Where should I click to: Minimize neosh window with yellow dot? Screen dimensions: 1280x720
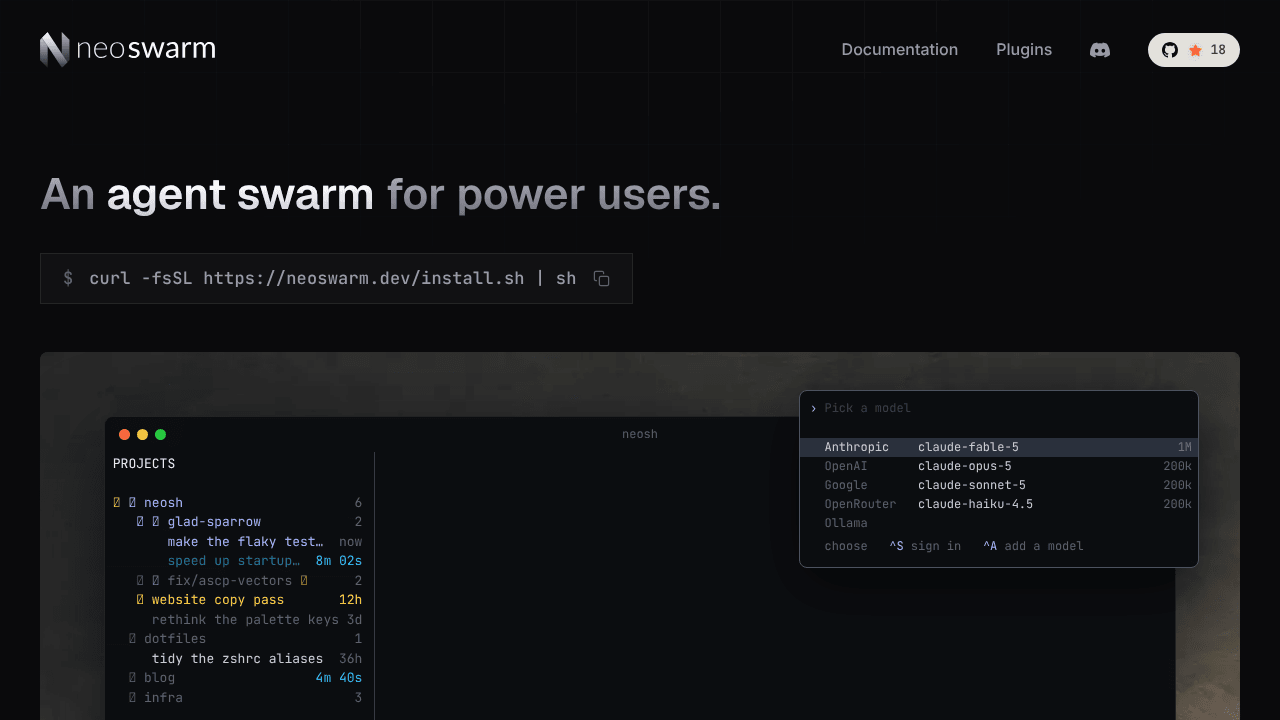click(x=143, y=434)
